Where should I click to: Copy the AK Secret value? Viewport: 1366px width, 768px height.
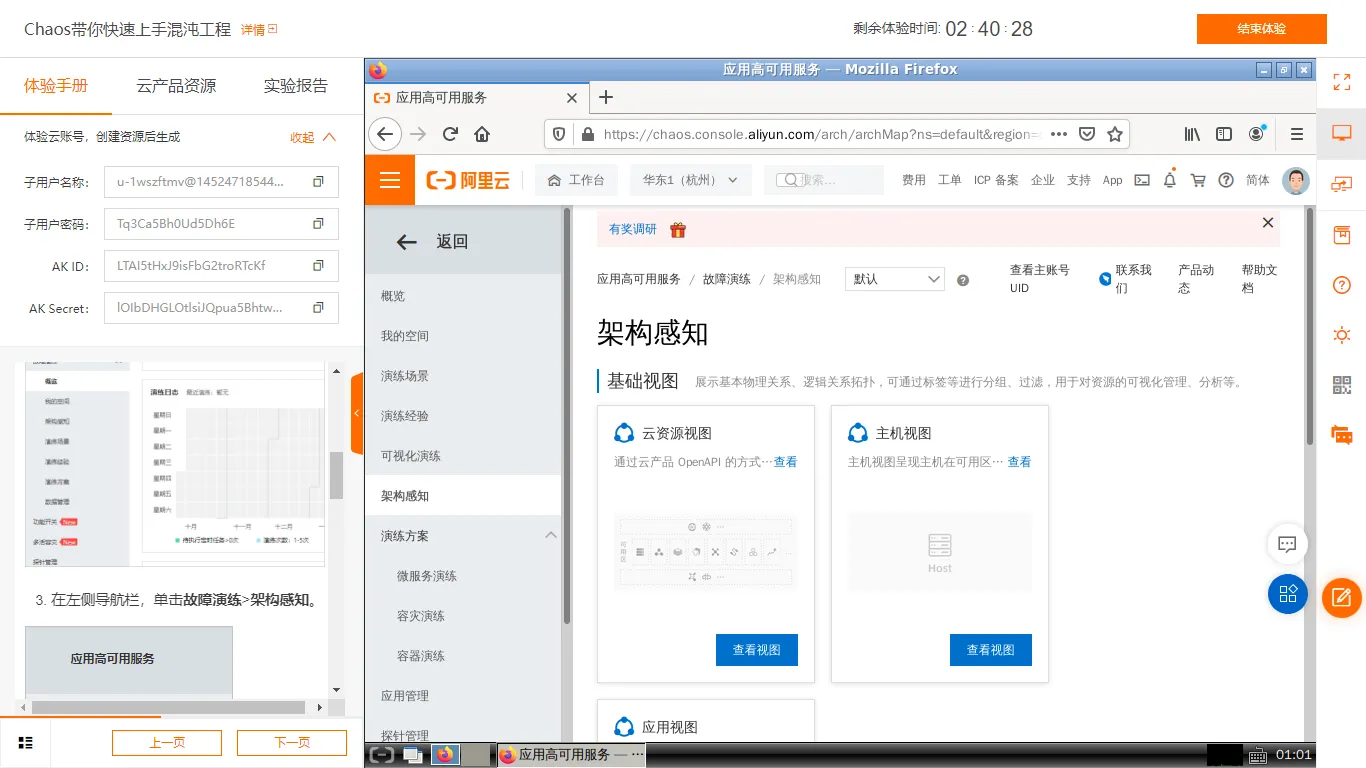pyautogui.click(x=318, y=308)
